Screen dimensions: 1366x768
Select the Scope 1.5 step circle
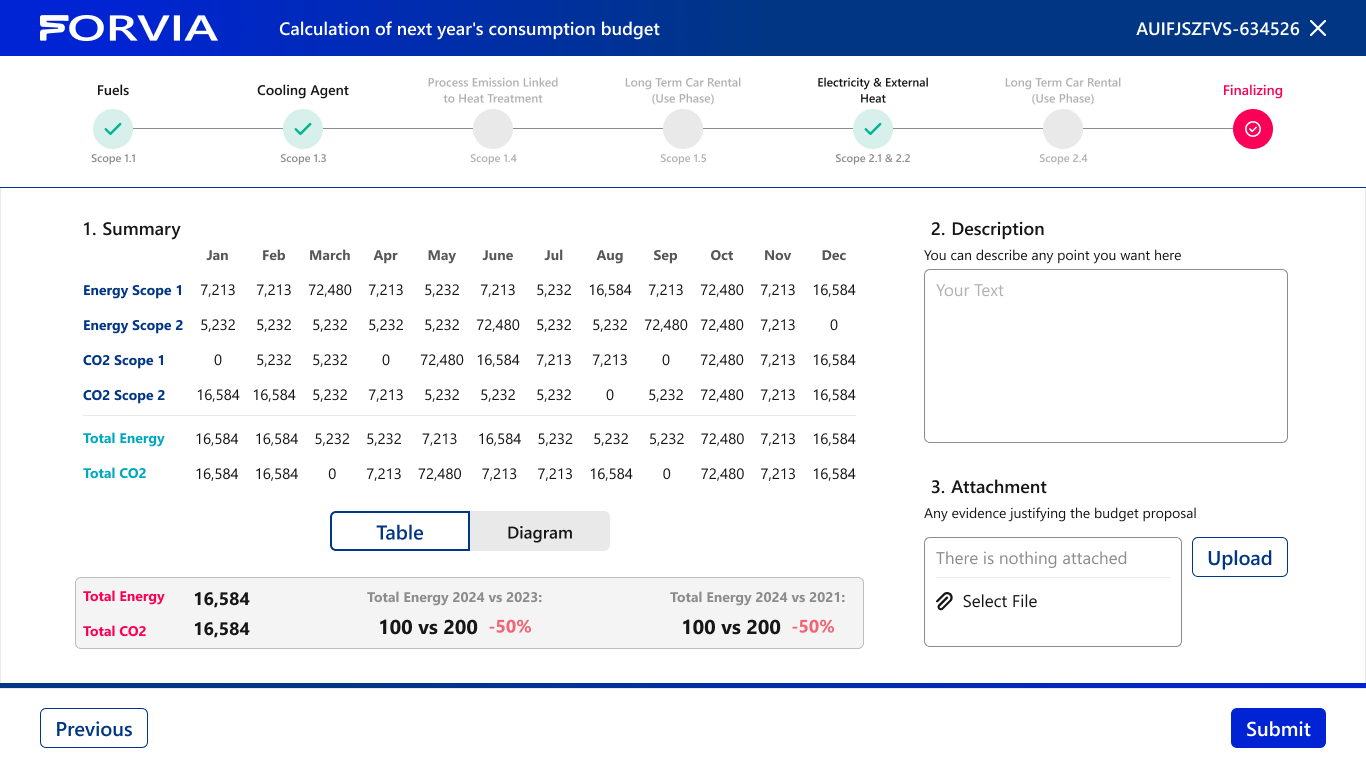click(683, 129)
